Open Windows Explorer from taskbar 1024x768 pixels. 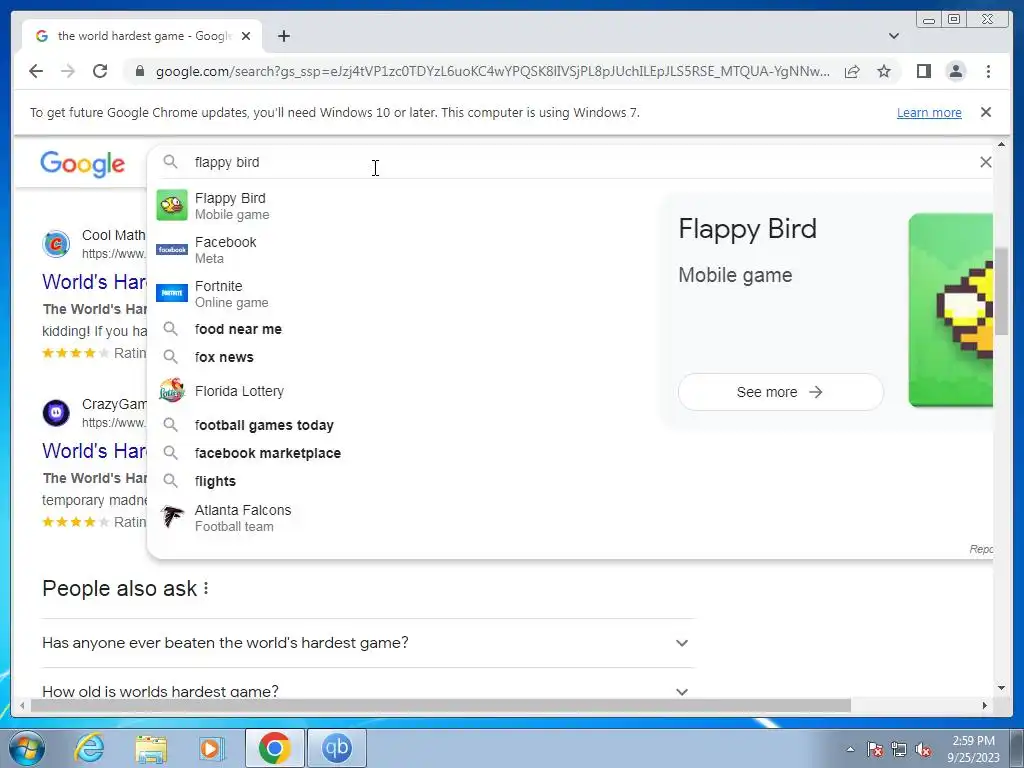[x=151, y=748]
